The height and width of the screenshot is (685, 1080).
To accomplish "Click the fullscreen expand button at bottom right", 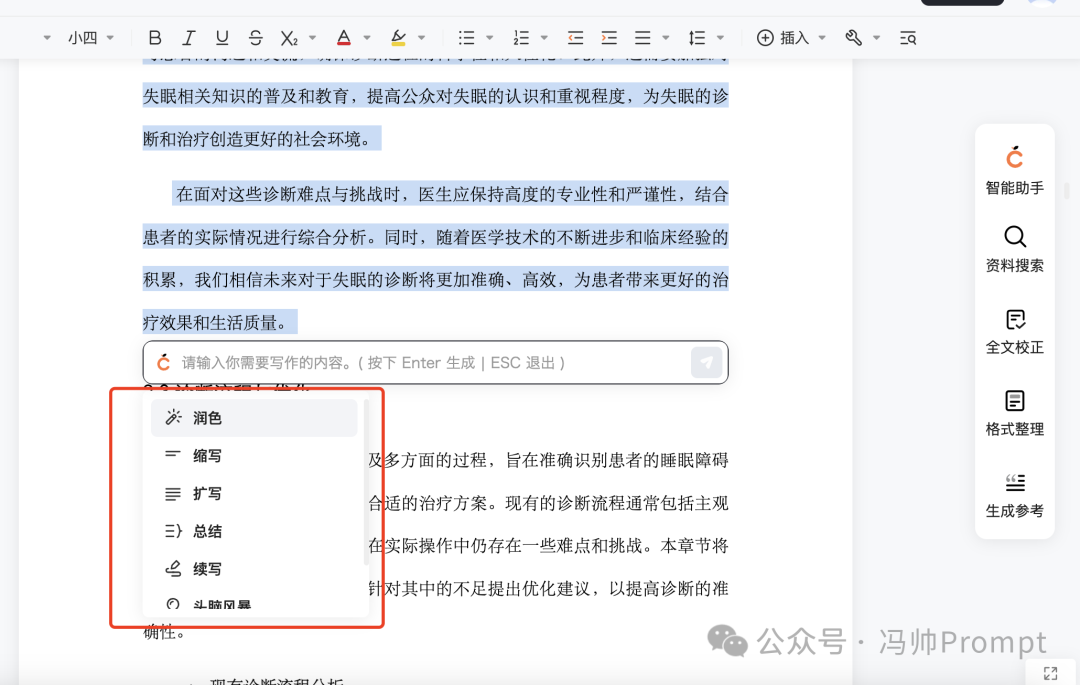I will 1048,673.
